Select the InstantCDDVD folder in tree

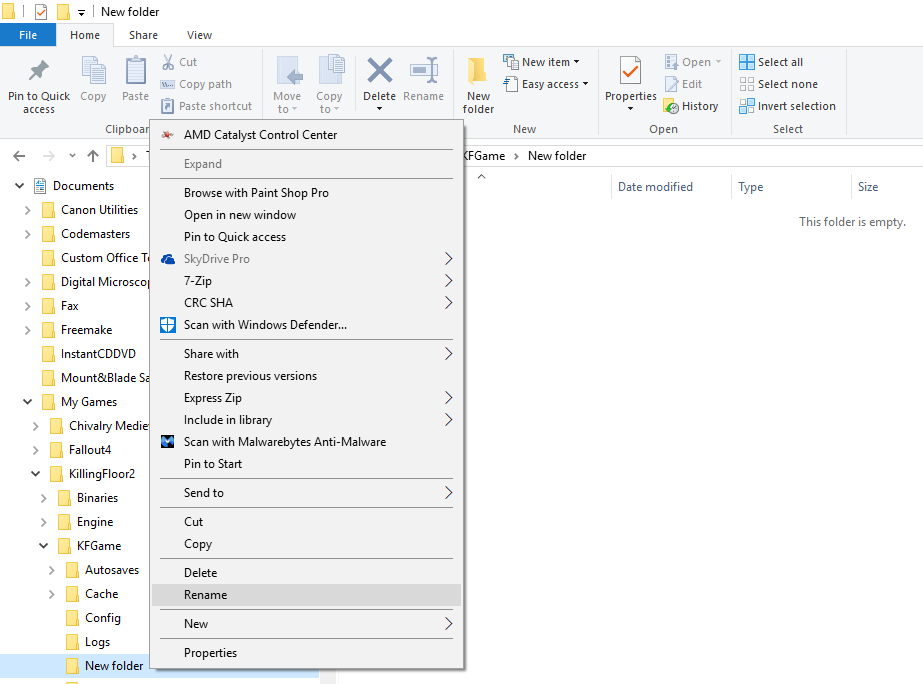click(x=98, y=354)
